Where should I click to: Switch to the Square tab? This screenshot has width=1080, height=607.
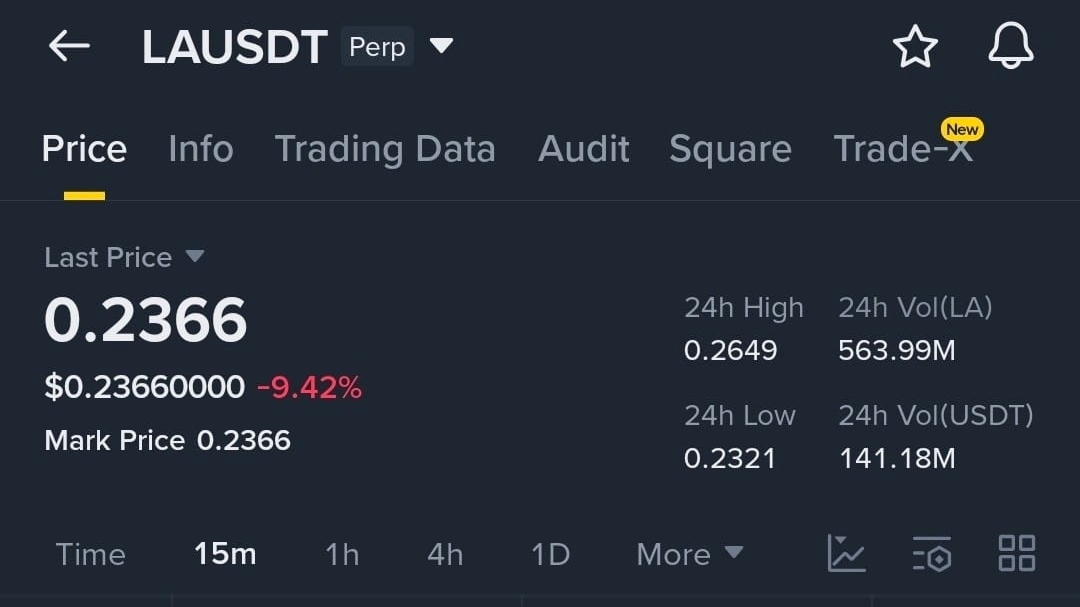coord(730,149)
